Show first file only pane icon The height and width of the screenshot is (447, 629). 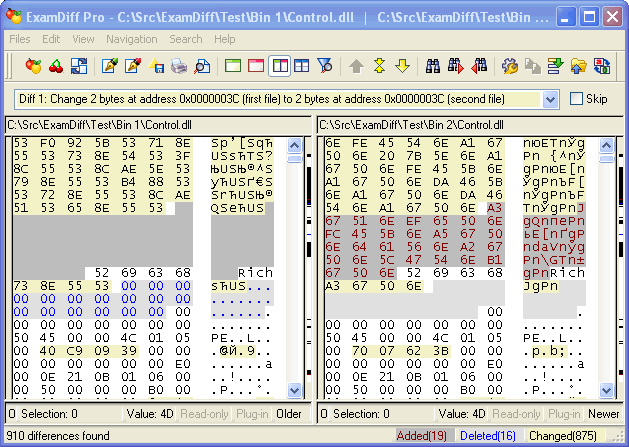(x=233, y=65)
